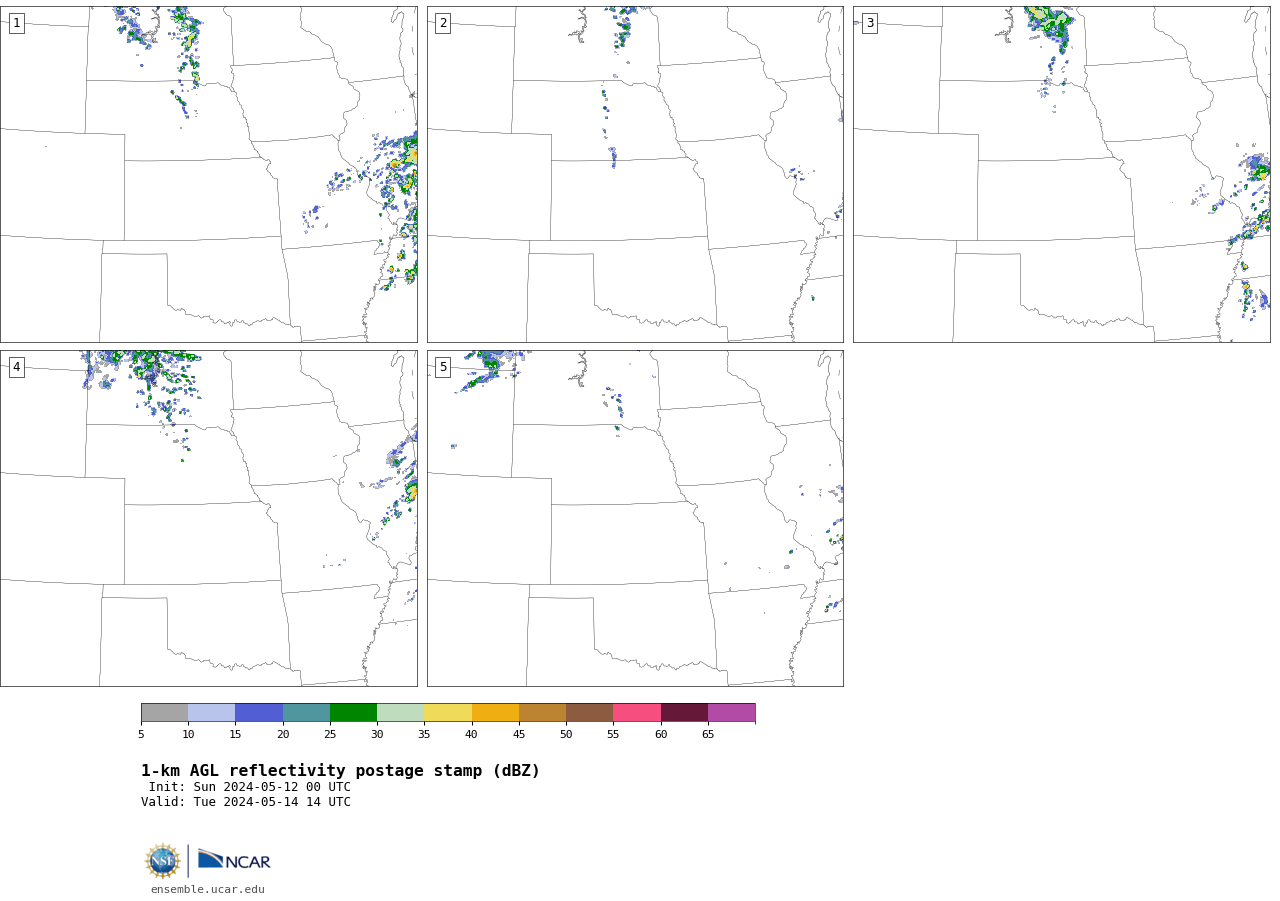Click the gray 5-10 dBZ color swatch
This screenshot has height=901, width=1280.
(164, 712)
